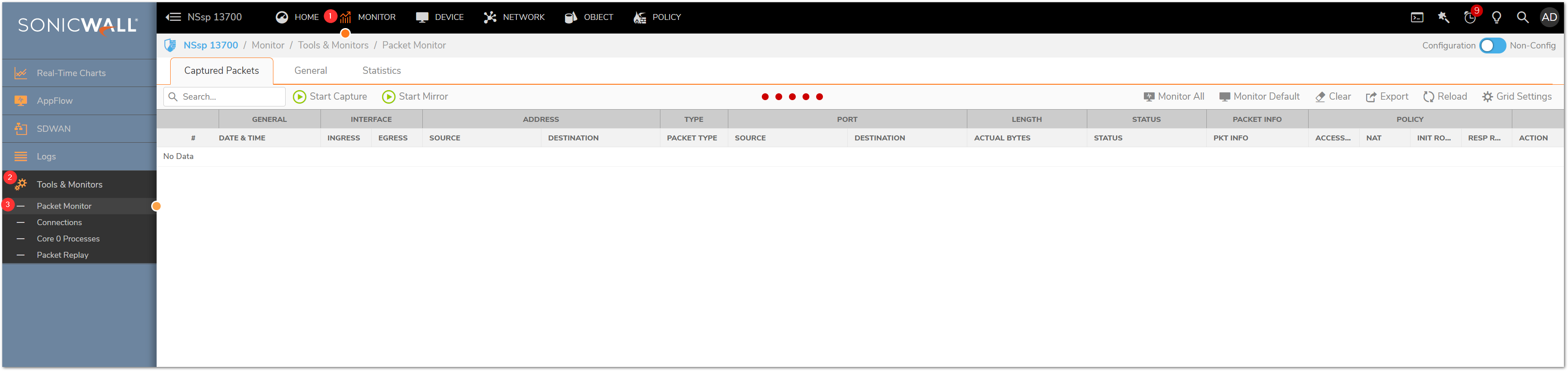
Task: Open pending notifications clock icon
Action: click(1469, 18)
